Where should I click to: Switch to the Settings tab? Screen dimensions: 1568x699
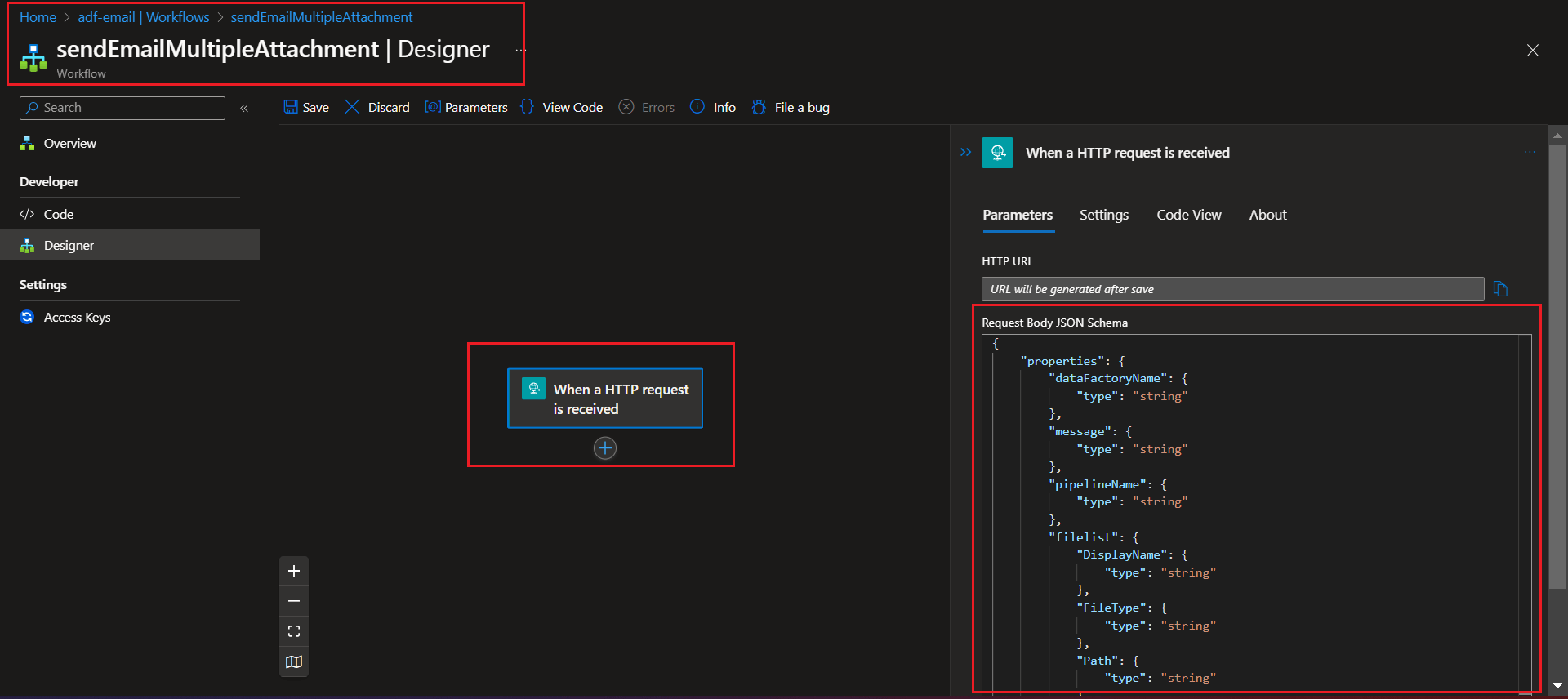(1104, 215)
